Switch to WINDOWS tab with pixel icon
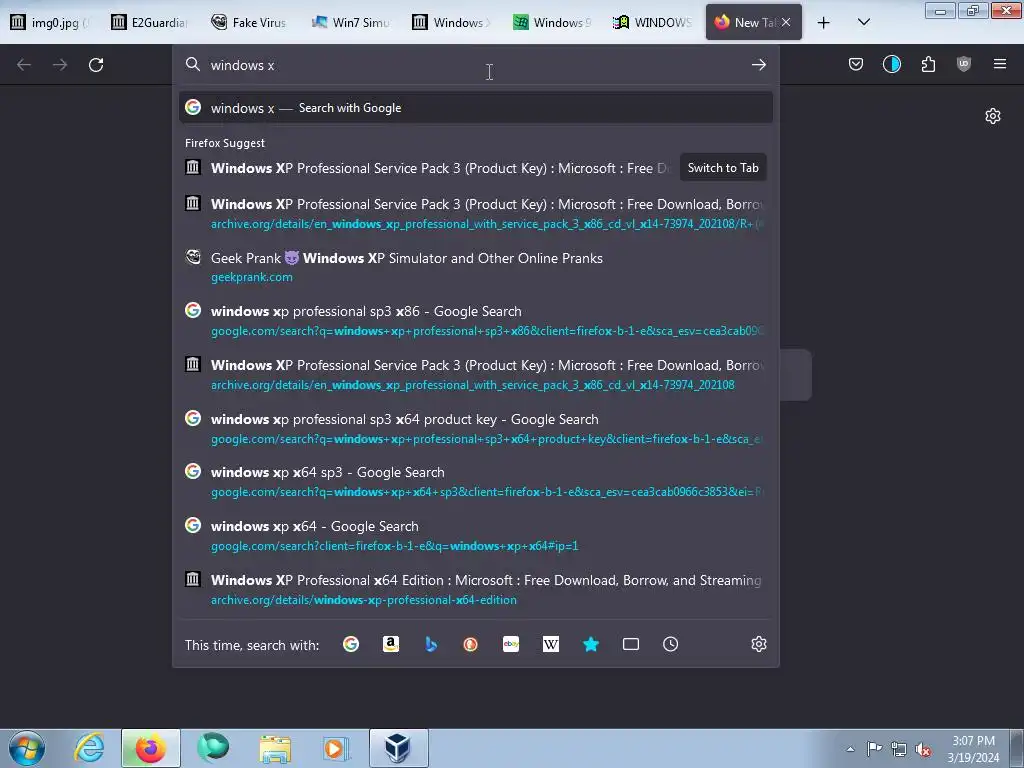This screenshot has width=1024, height=768. point(652,22)
